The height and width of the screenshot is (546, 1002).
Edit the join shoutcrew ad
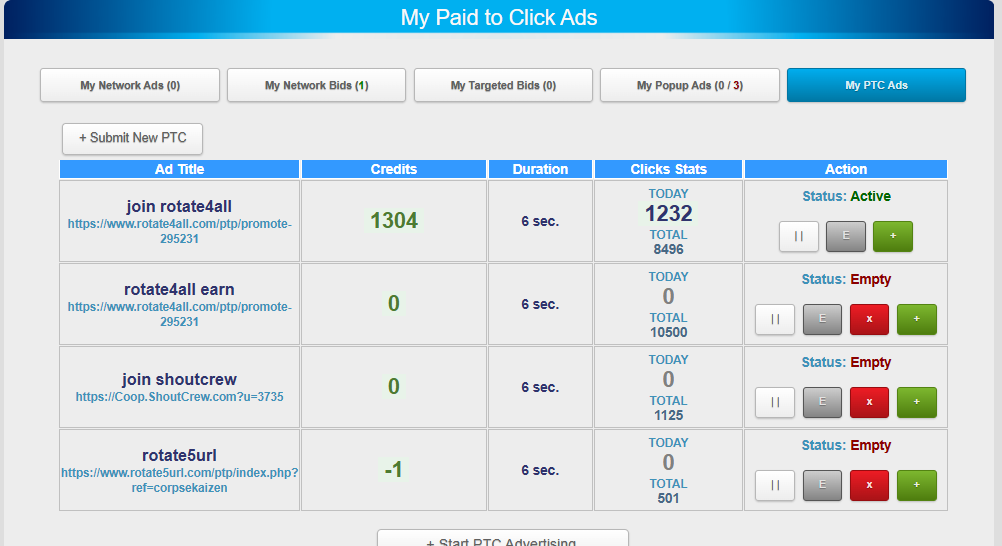[x=822, y=402]
